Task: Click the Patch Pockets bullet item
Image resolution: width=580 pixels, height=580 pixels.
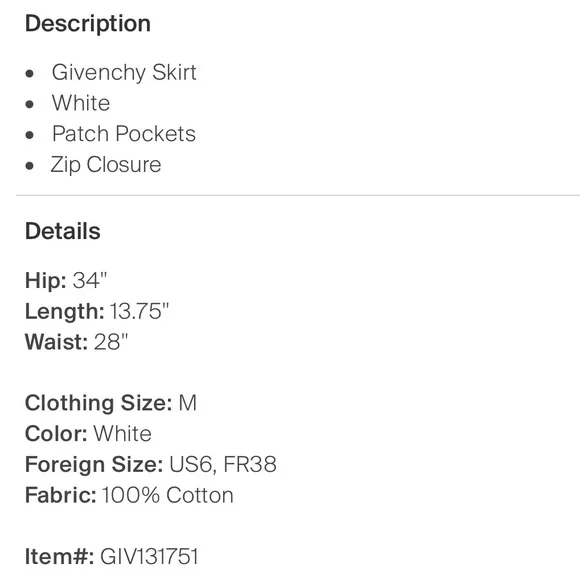Action: pyautogui.click(x=124, y=134)
